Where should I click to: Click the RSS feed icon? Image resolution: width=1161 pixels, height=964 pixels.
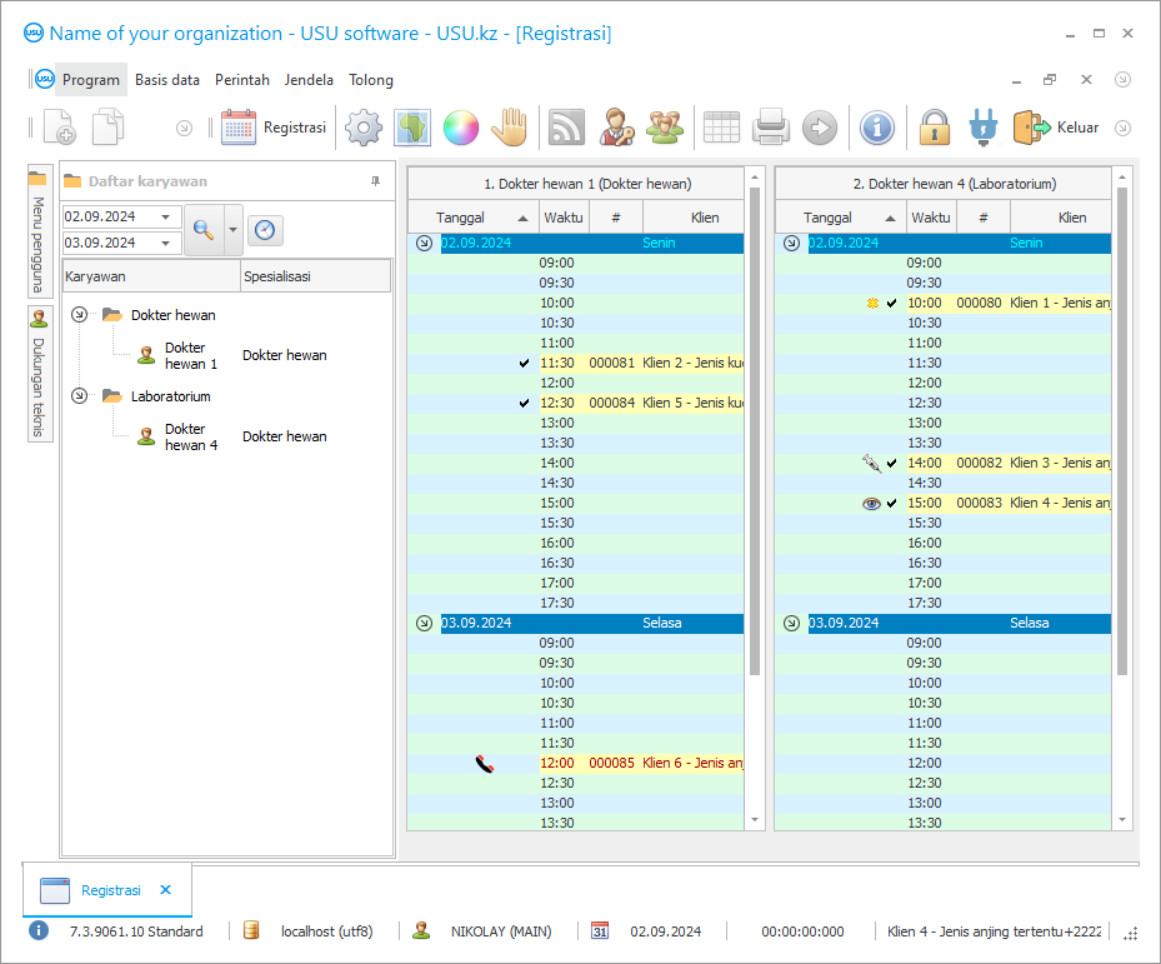click(567, 128)
